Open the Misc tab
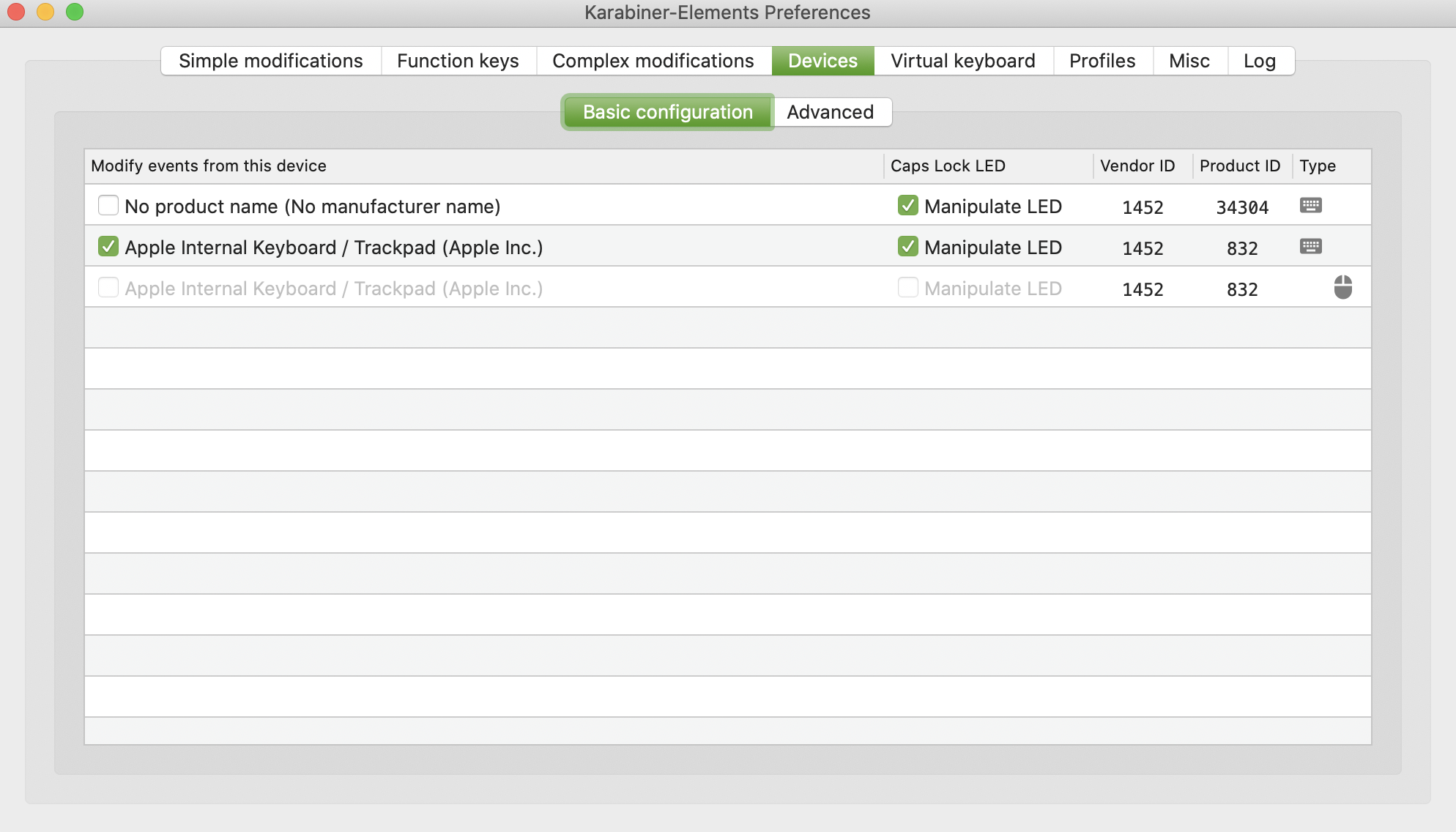This screenshot has width=1456, height=832. (1189, 61)
